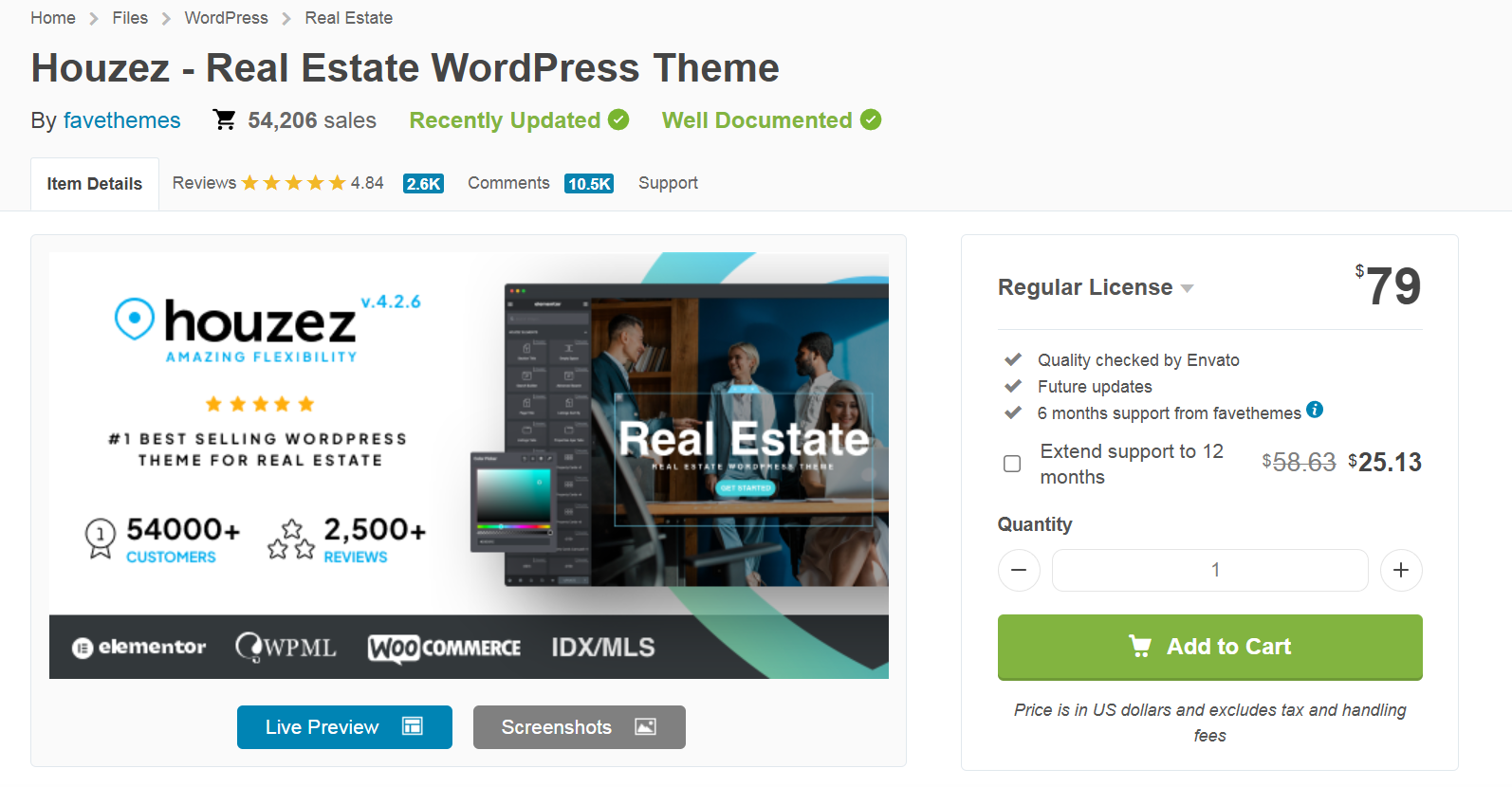
Task: Click the shopping cart icon next to sales
Action: [x=225, y=120]
